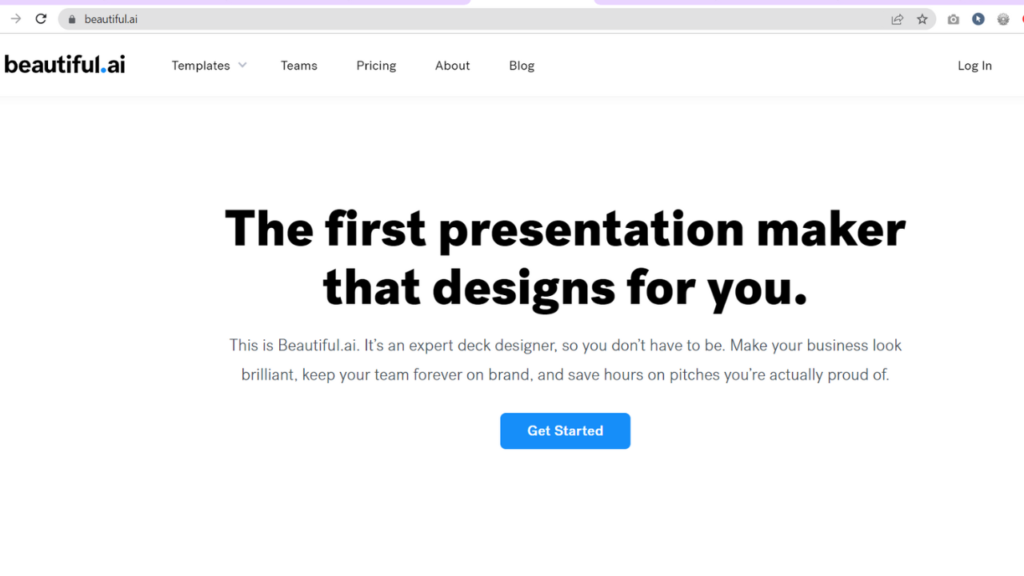Click the beautiful.ai logo
Screen dimensions: 1024x576
65,65
